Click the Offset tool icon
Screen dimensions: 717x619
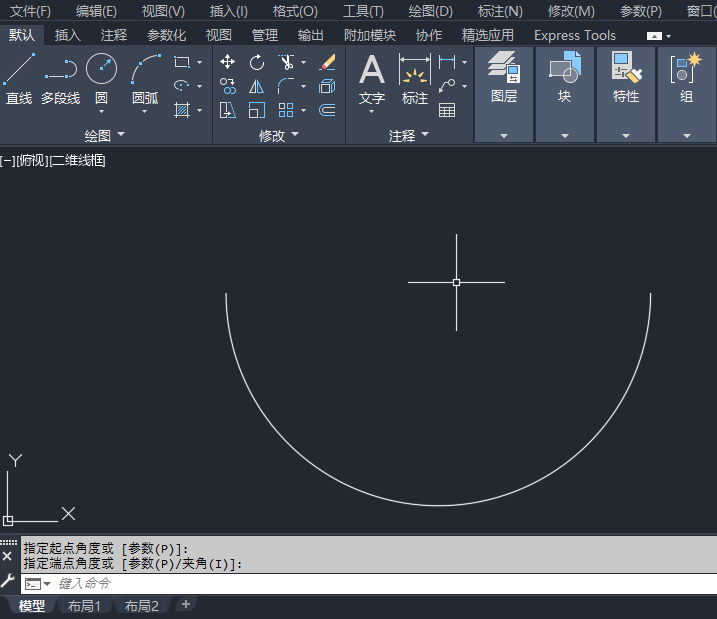point(327,110)
